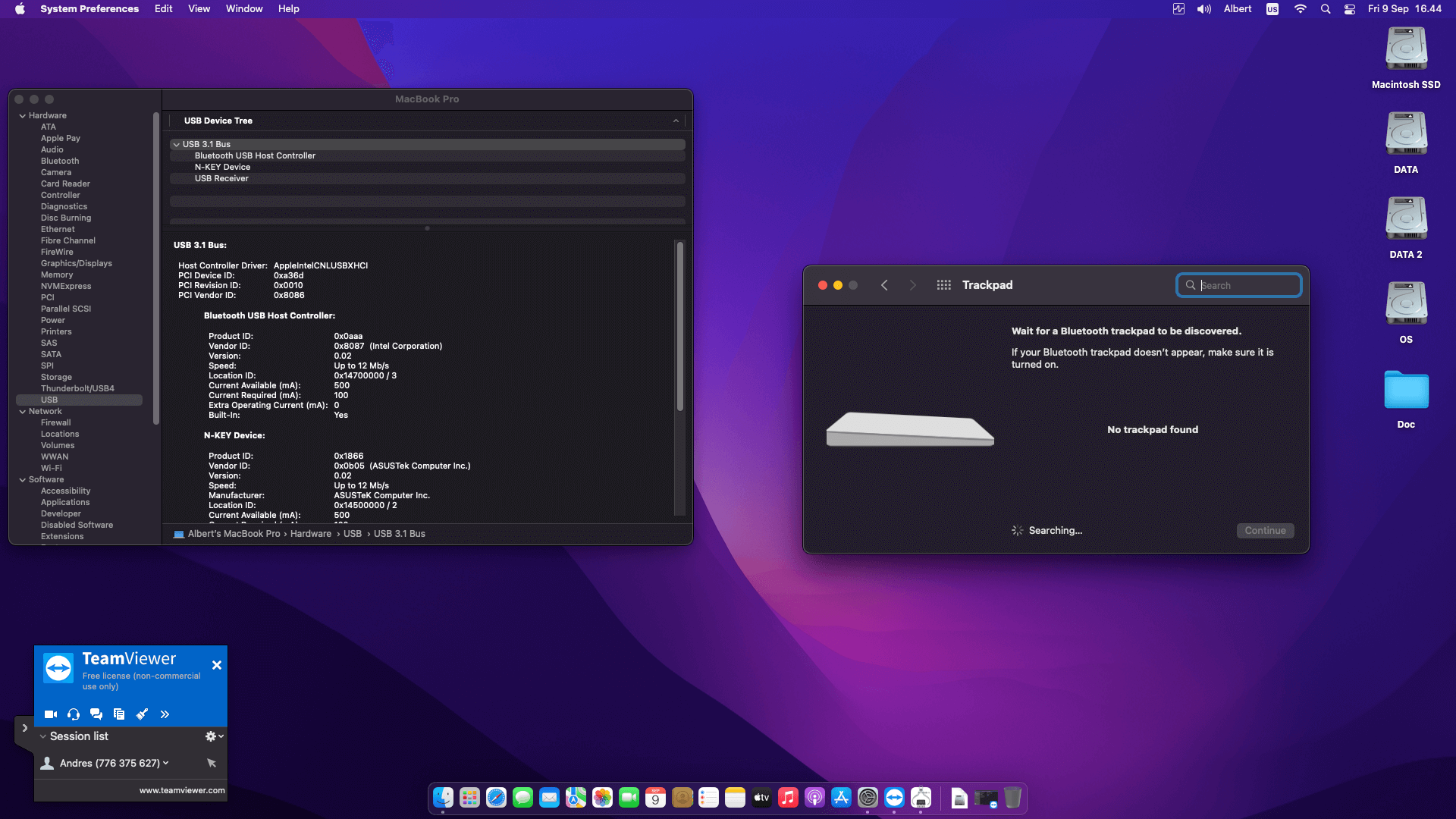Open Show All preferences grid in Trackpad window
Screen dimensions: 1456x819
click(943, 284)
